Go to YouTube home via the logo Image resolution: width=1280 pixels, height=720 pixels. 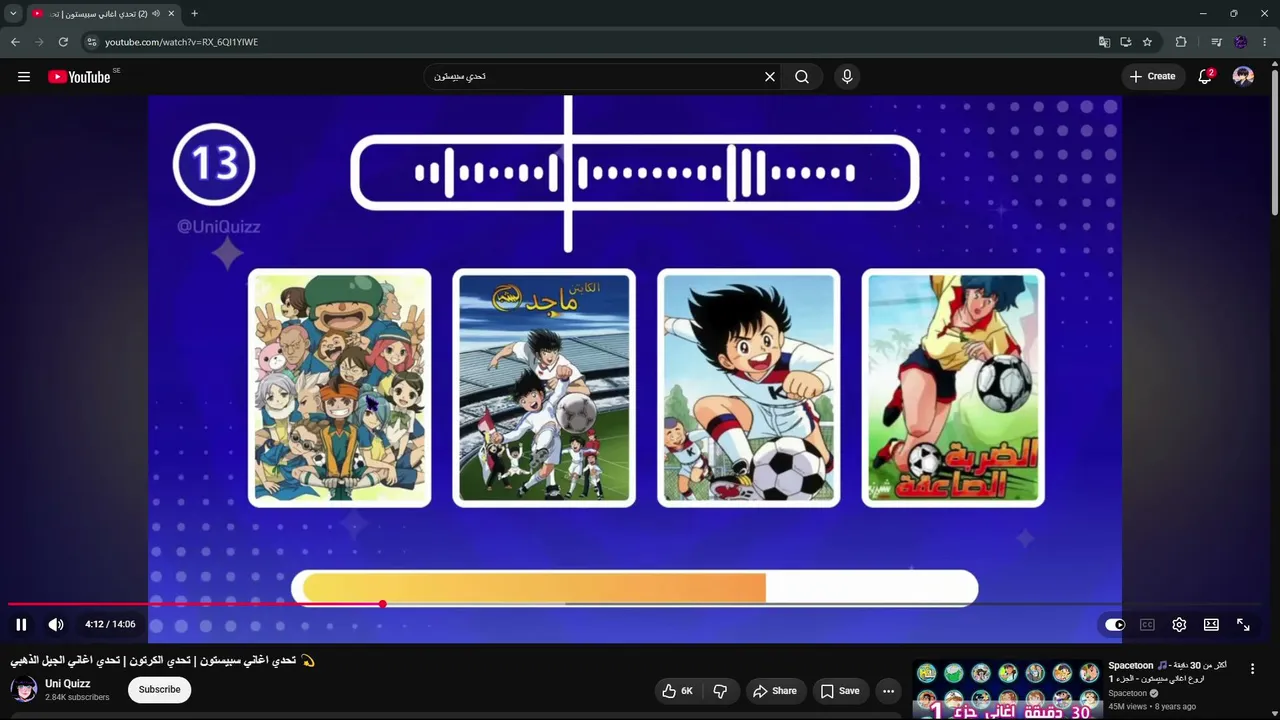click(x=79, y=77)
